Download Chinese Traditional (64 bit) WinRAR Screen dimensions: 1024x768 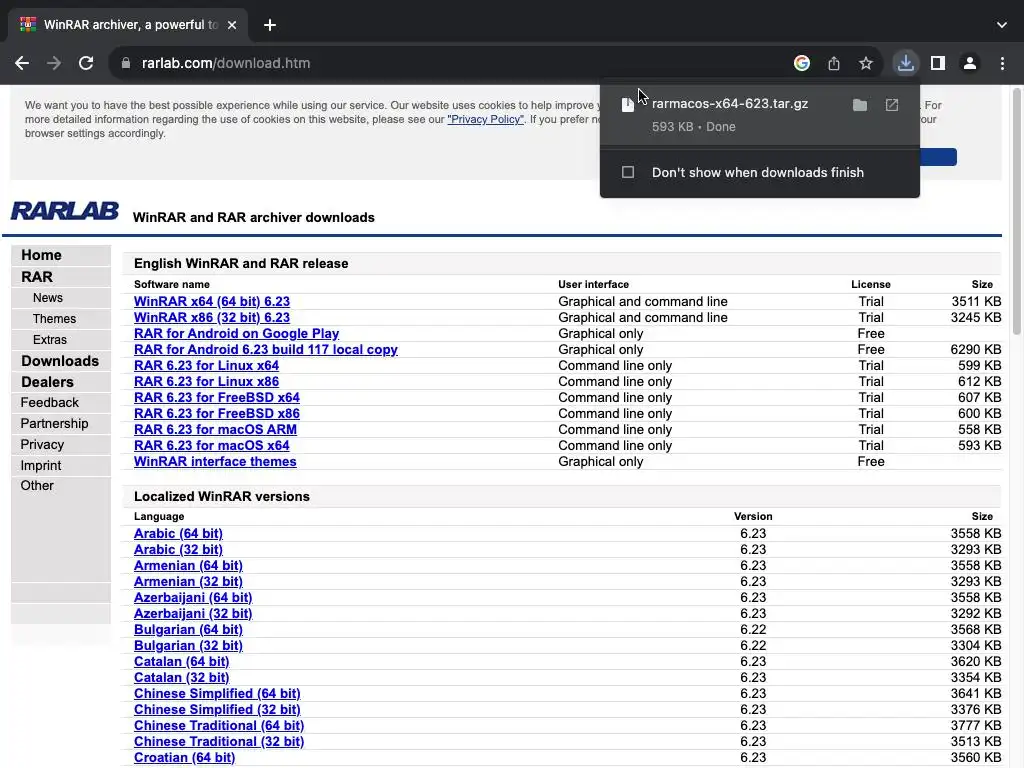coord(219,726)
